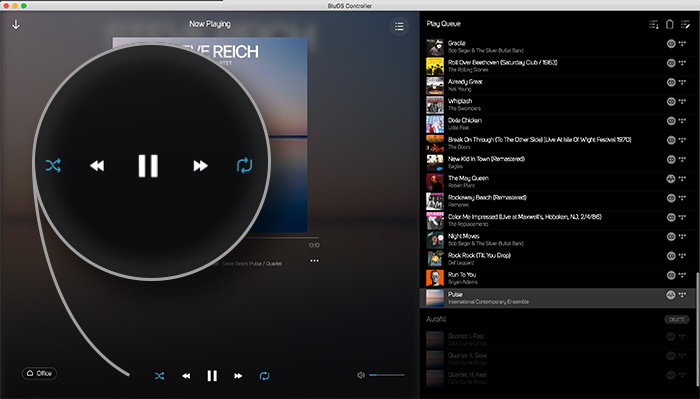Viewport: 700px width, 399px height.
Task: Click the DELETE button beside Autofill
Action: pyautogui.click(x=676, y=319)
